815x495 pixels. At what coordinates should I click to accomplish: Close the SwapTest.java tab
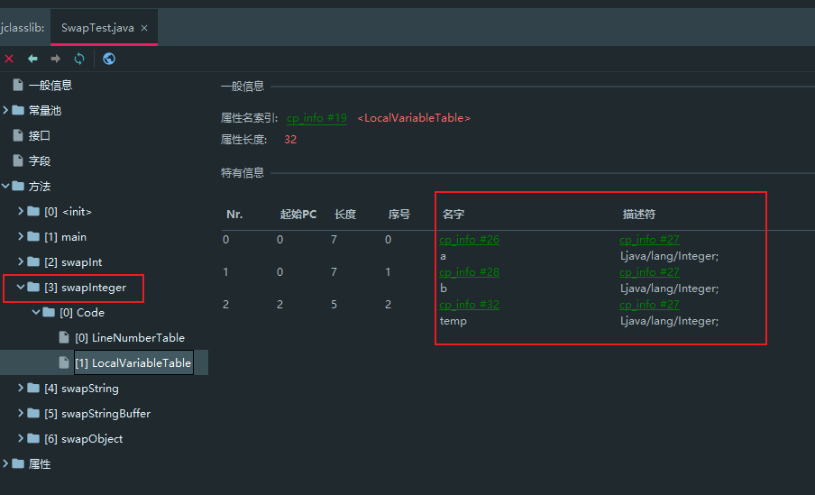144,28
